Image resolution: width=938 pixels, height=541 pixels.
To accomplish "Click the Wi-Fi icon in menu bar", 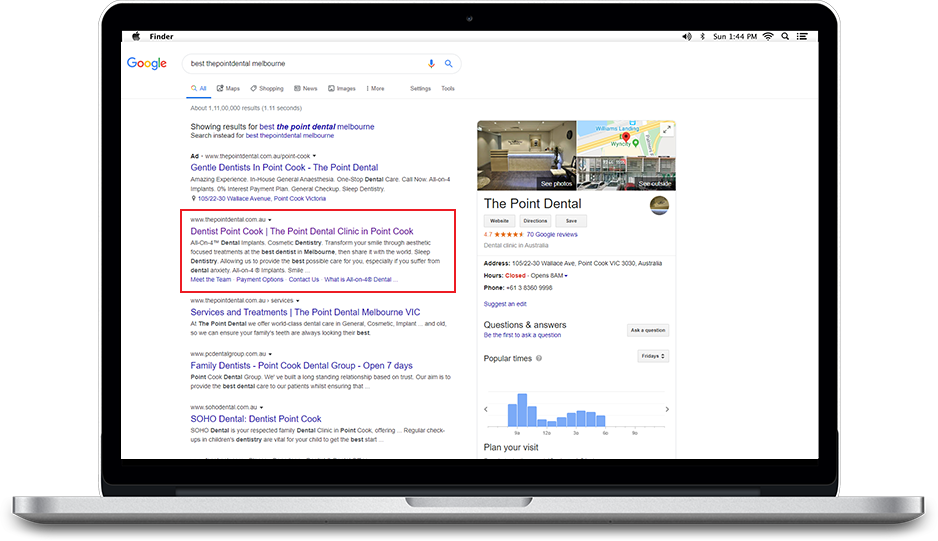I will click(768, 37).
